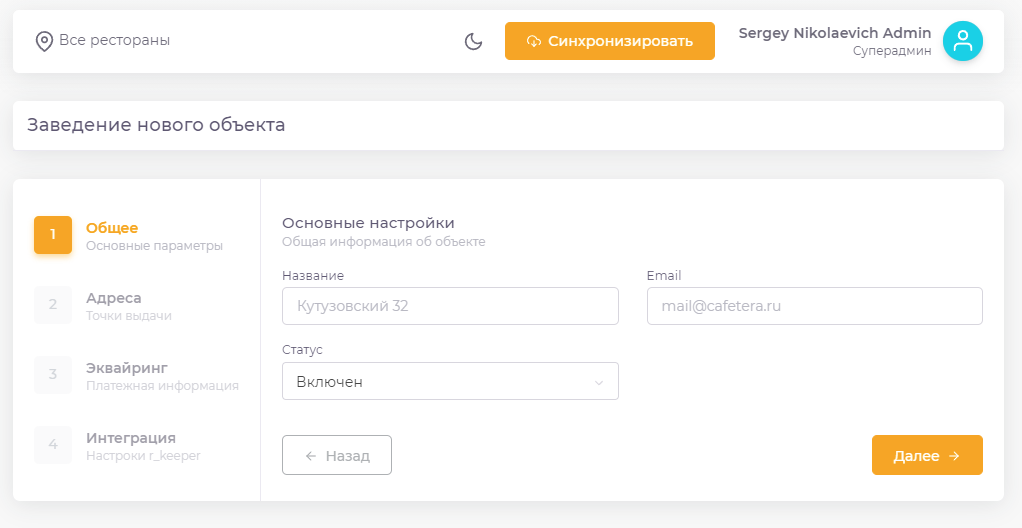Click step number 3 badge
This screenshot has width=1022, height=528.
(x=53, y=375)
